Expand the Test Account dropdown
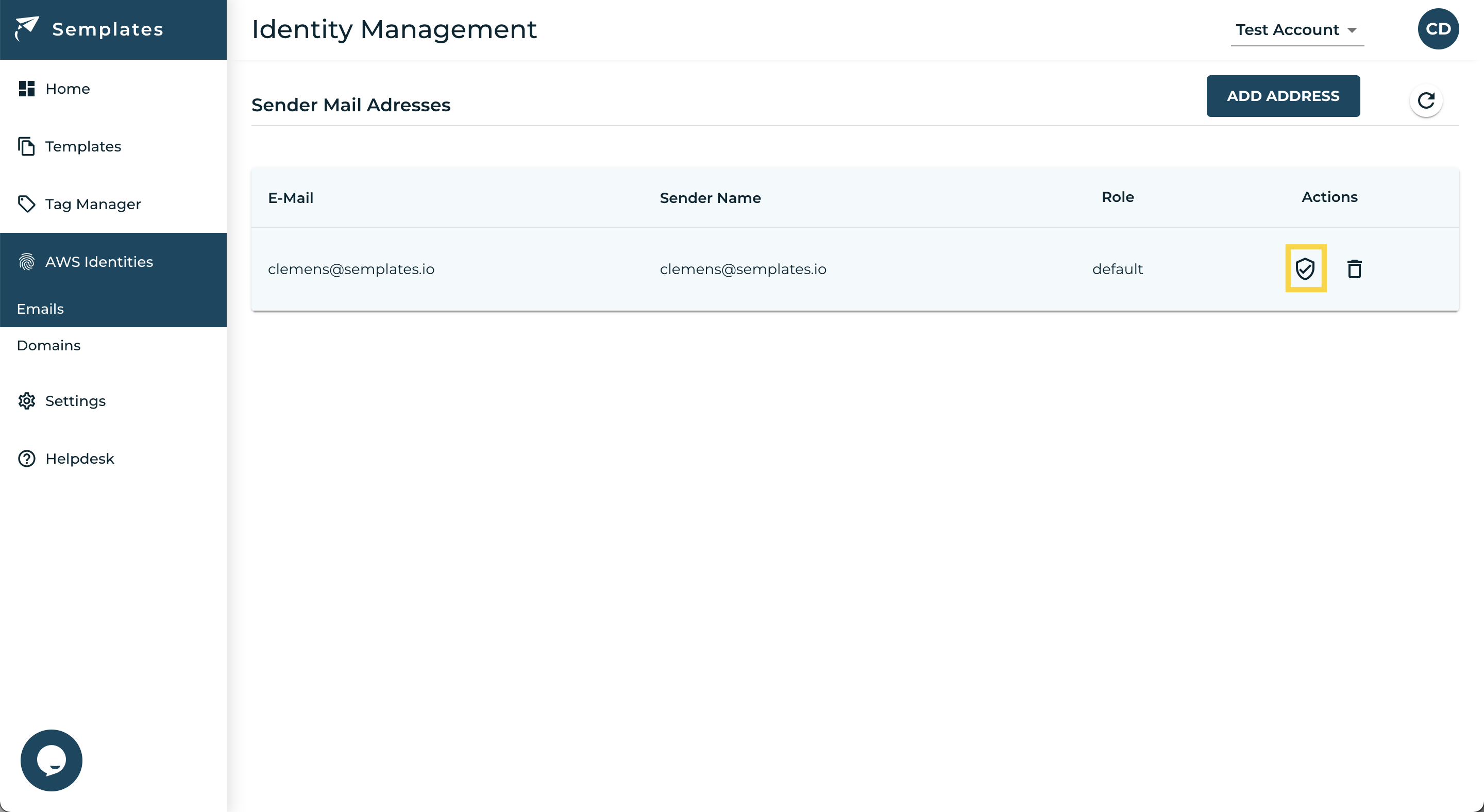Viewport: 1484px width, 812px height. tap(1288, 30)
